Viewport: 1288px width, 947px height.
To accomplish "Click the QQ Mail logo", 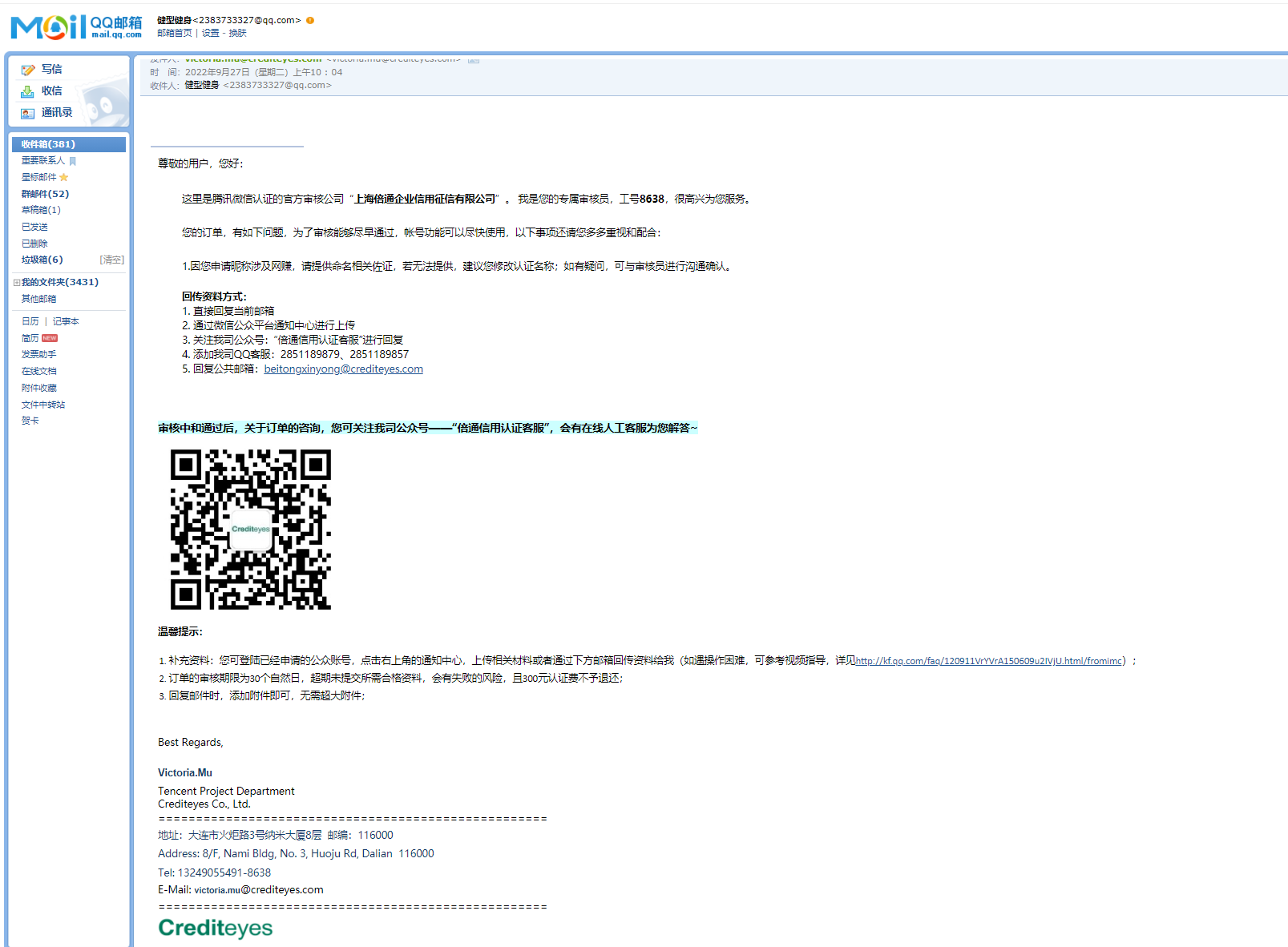I will (x=76, y=26).
